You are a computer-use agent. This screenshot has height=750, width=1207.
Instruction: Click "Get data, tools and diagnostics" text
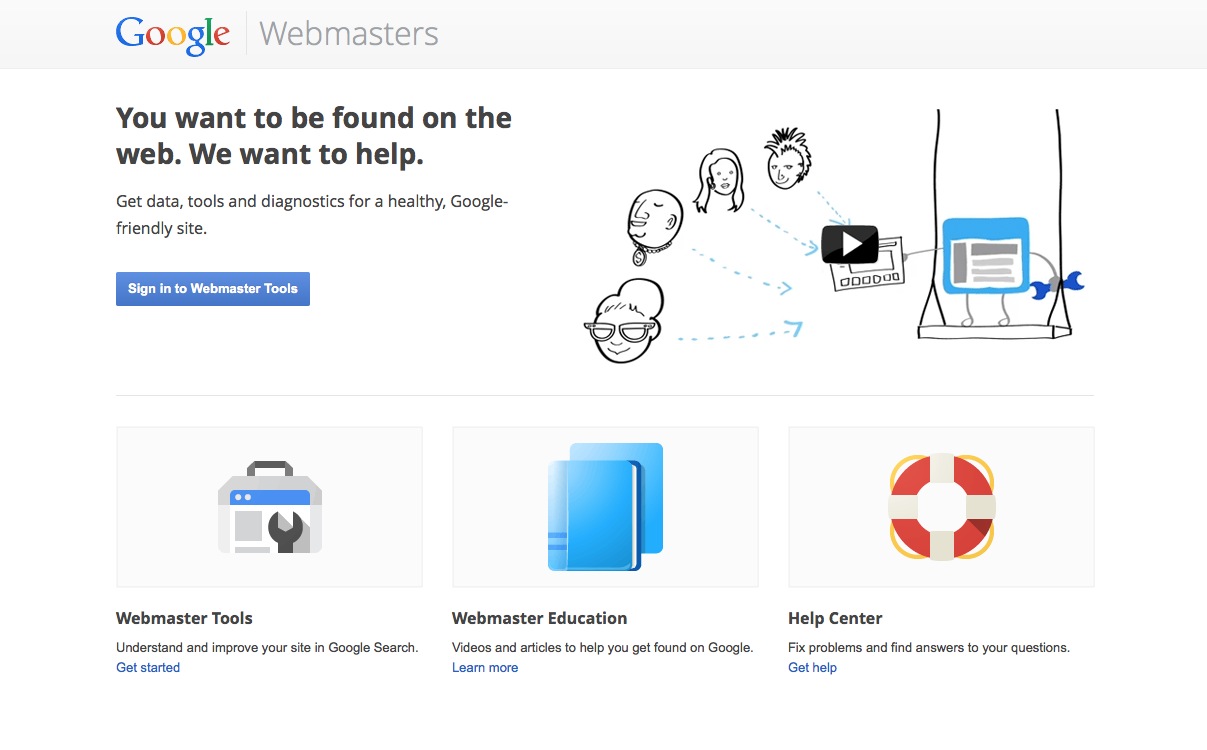pos(312,215)
